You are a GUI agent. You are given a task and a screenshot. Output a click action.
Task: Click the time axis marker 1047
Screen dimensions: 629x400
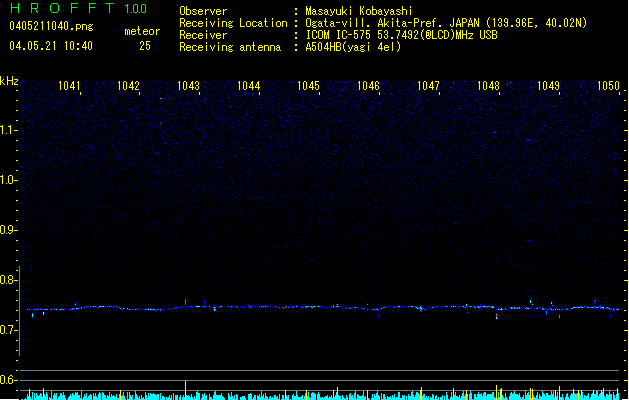click(x=428, y=86)
